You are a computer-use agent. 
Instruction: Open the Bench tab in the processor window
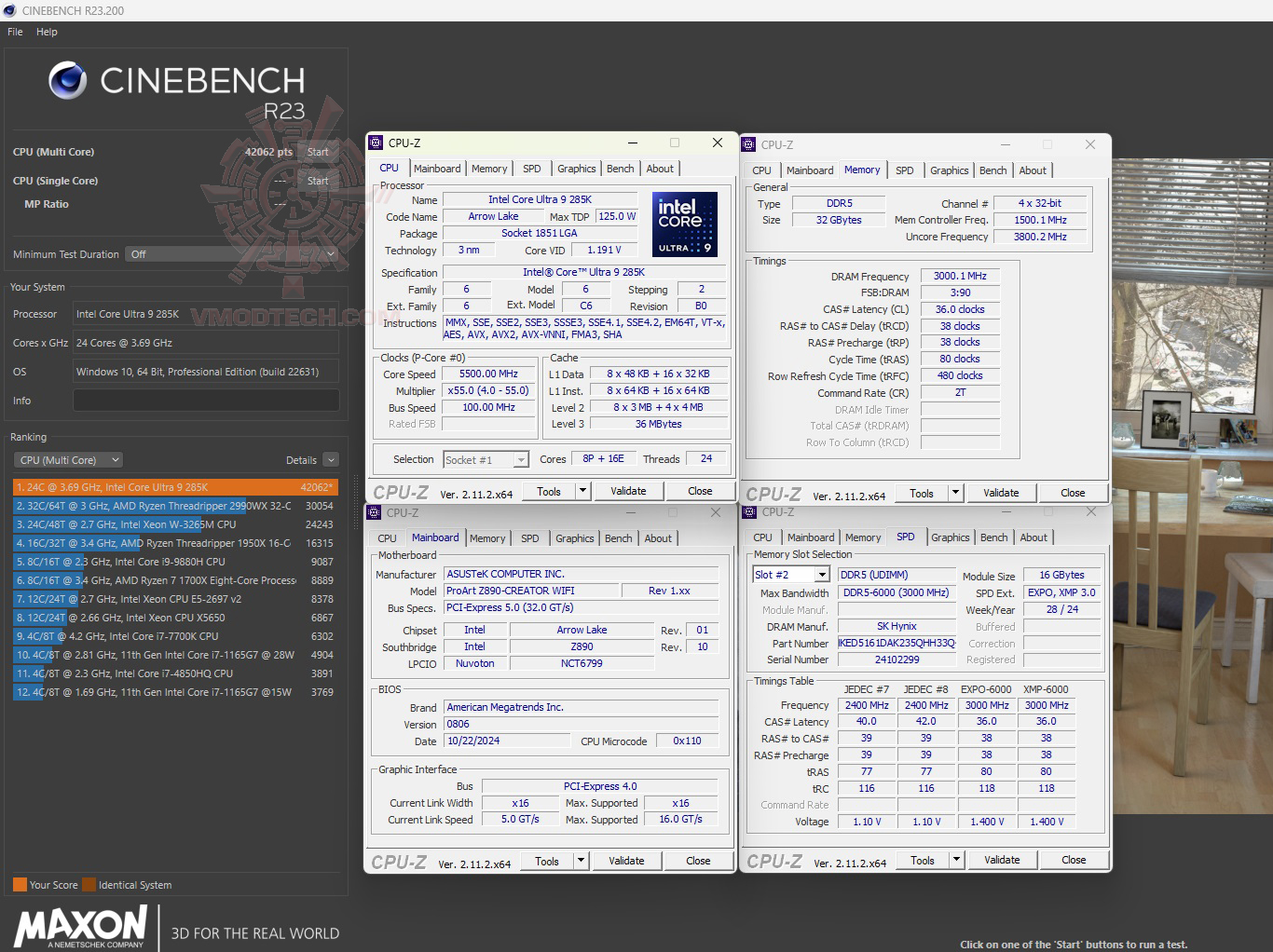(620, 169)
